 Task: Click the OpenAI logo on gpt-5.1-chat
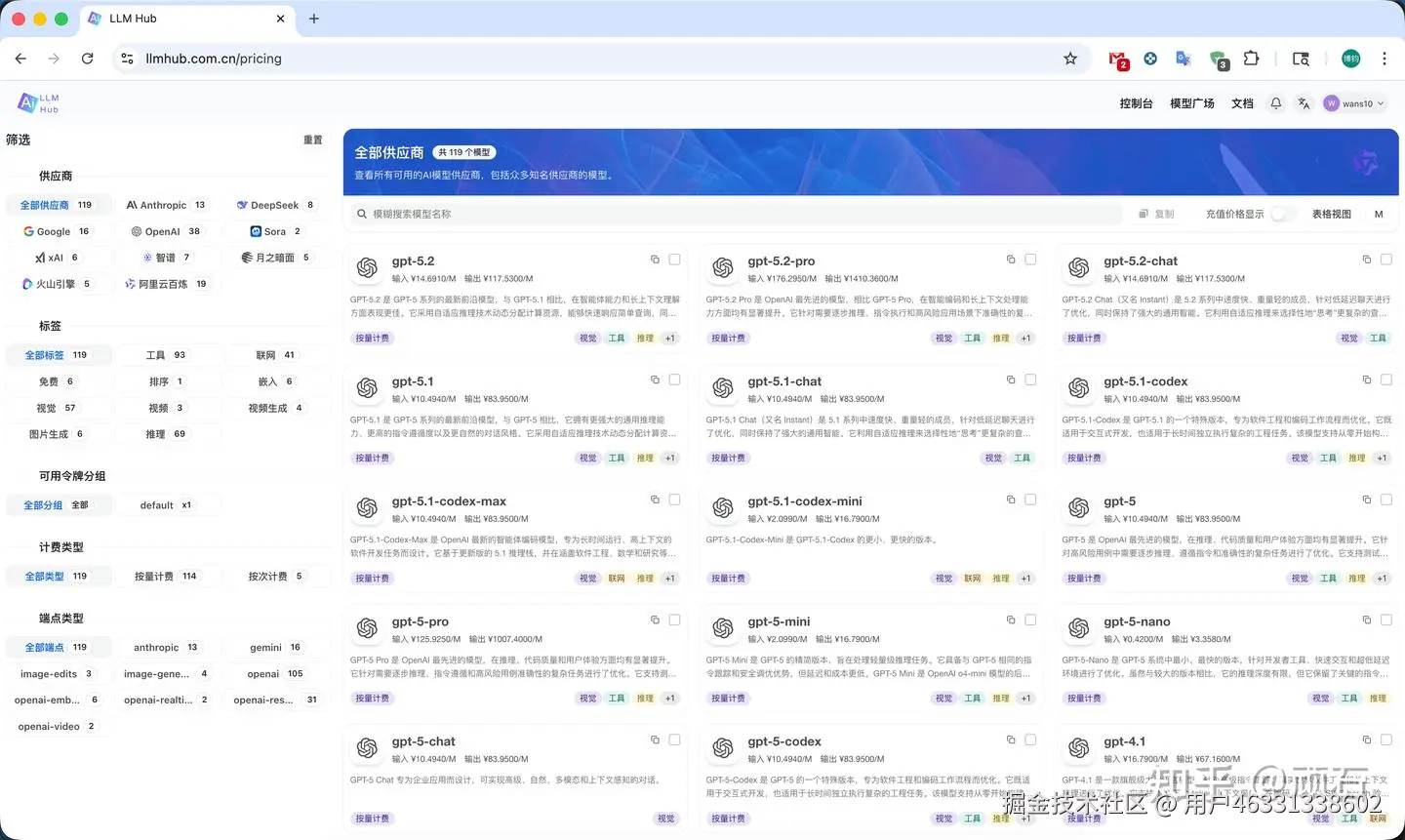pos(723,388)
